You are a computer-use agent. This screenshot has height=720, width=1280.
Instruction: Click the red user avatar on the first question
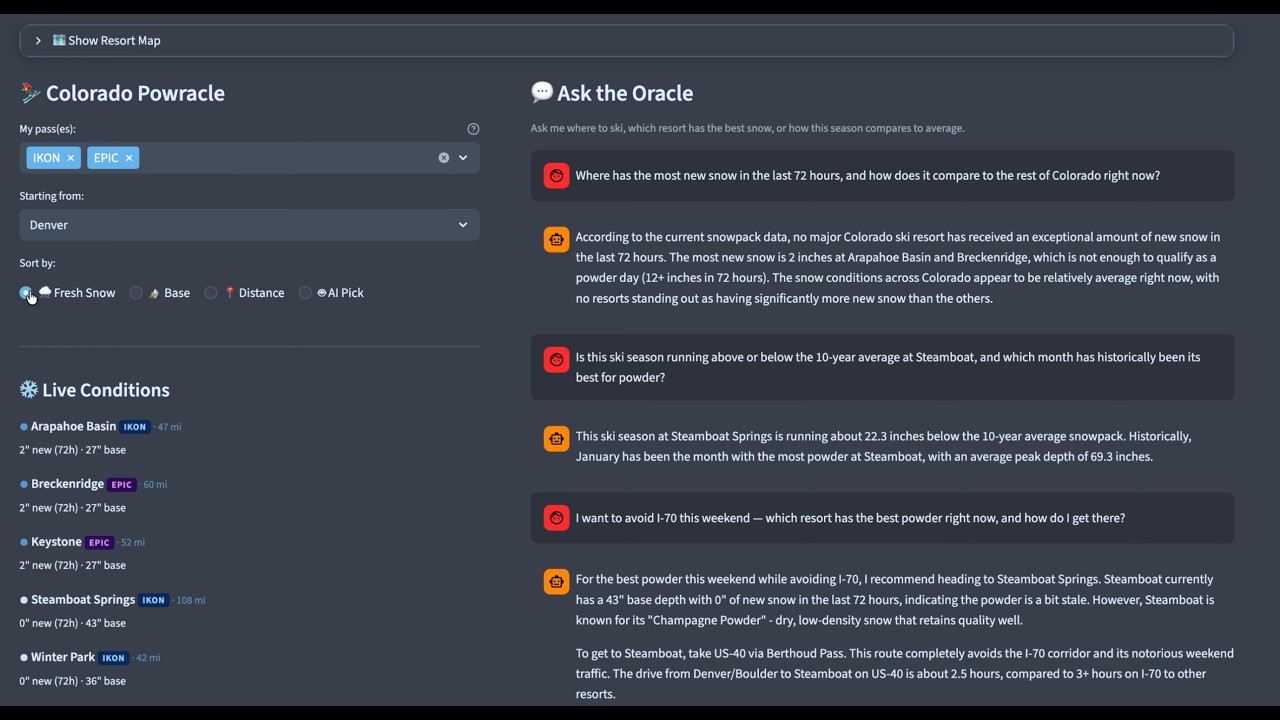(556, 176)
